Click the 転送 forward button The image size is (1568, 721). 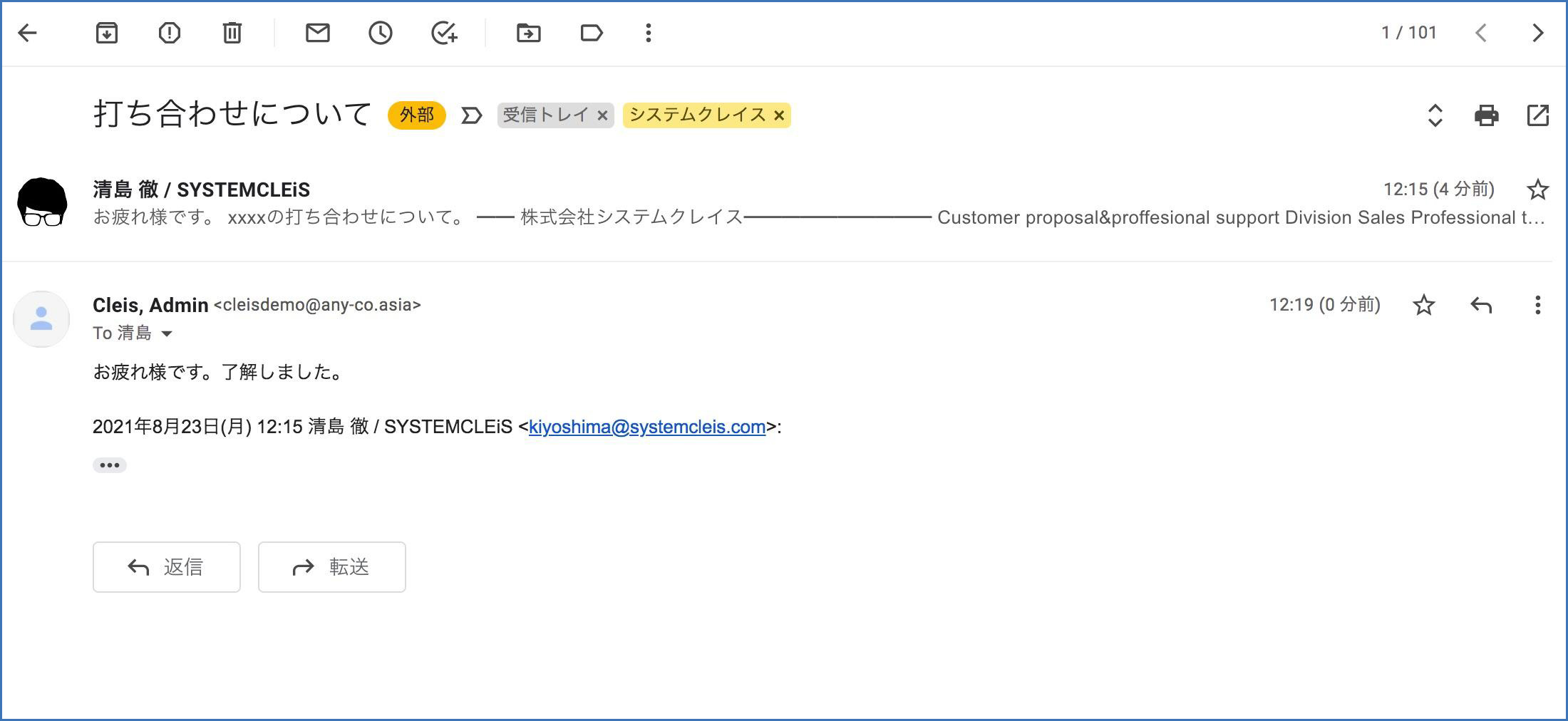[x=332, y=567]
